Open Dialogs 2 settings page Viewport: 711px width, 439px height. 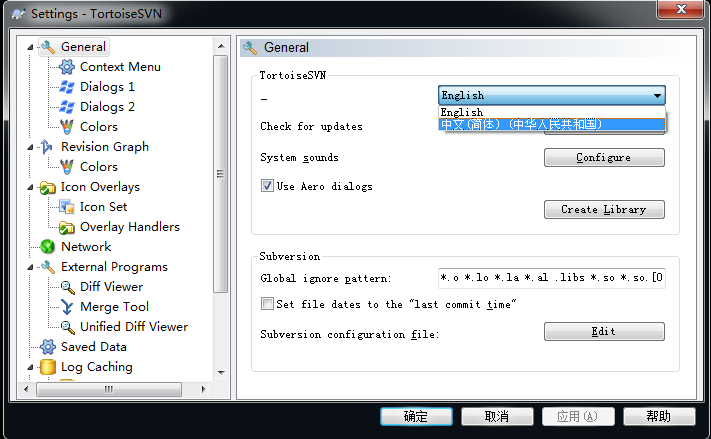point(107,107)
